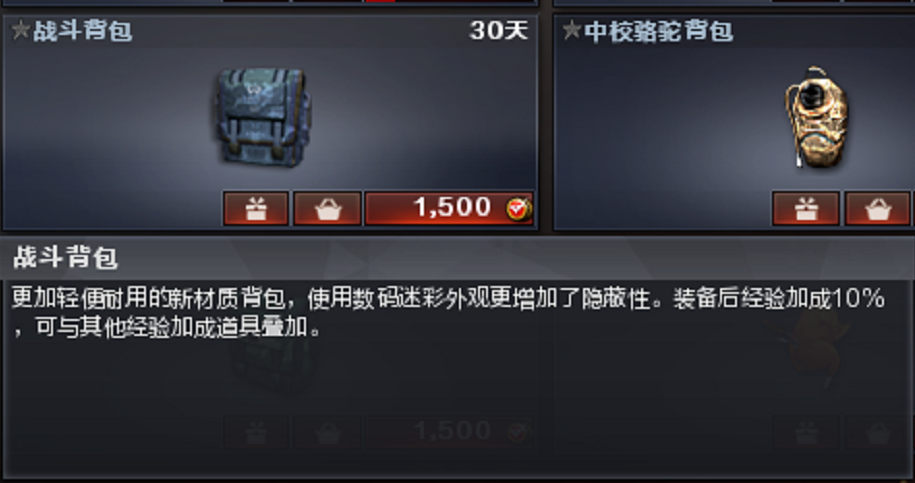
Task: Click the 战斗背包 item name in the card
Action: pos(82,30)
